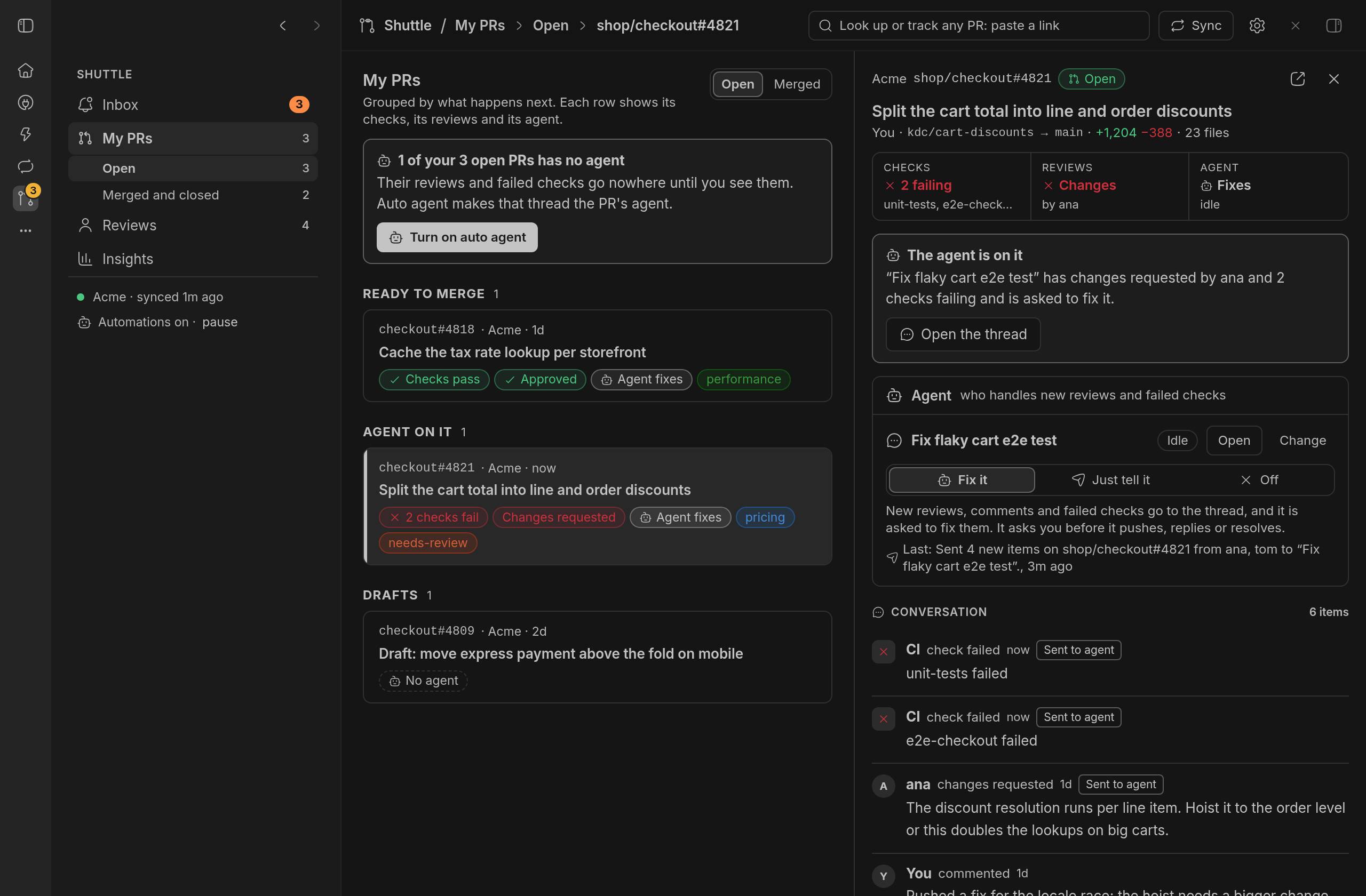
Task: Select the pull request rail icon with badge
Action: 25,198
